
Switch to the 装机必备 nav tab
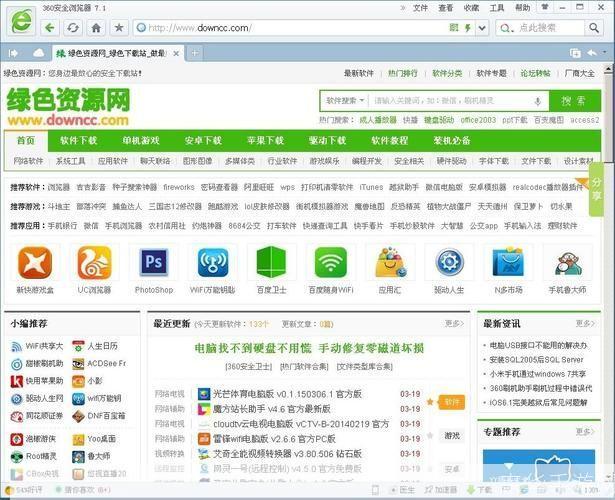click(x=452, y=140)
